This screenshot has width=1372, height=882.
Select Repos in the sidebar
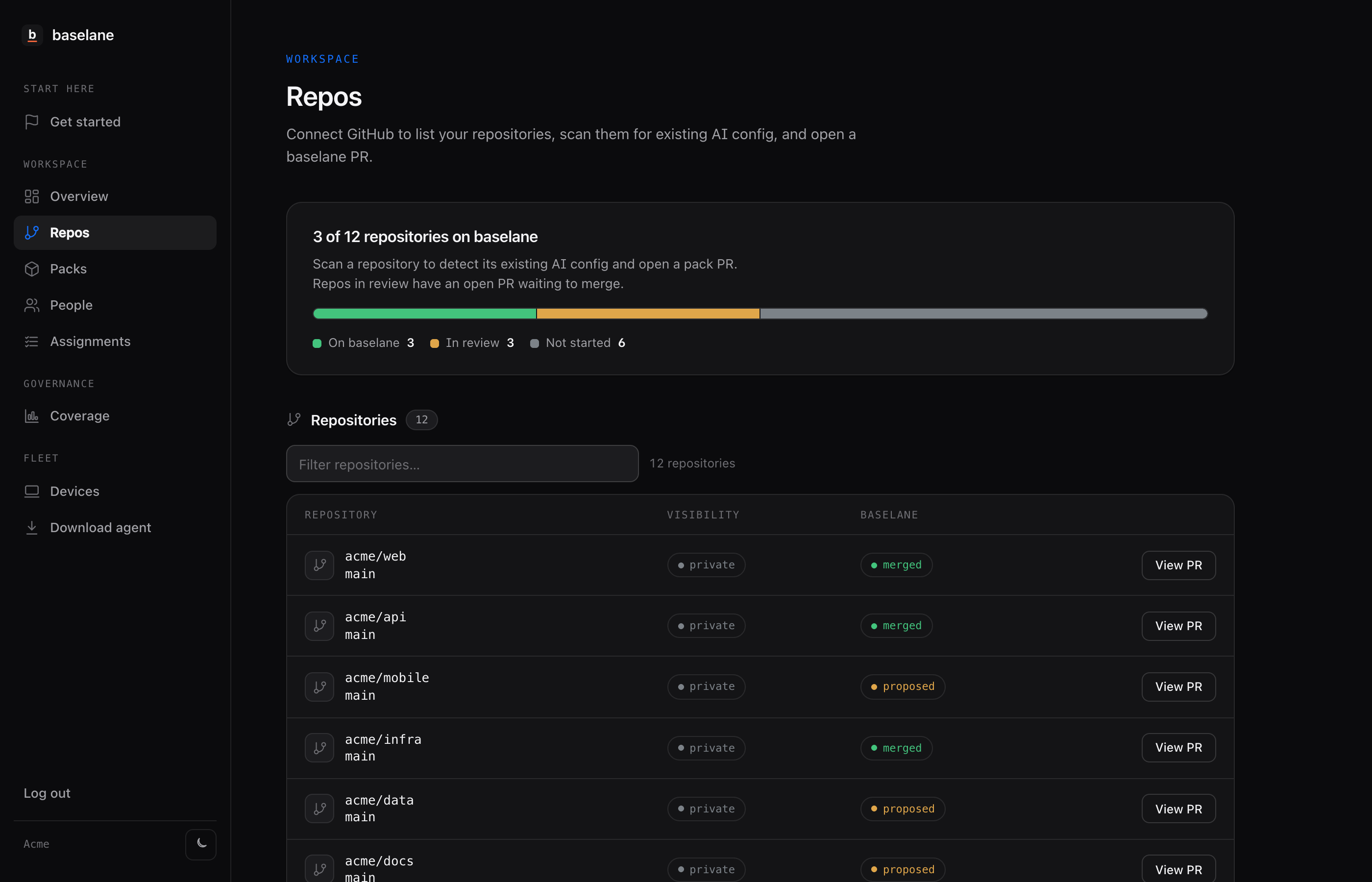[115, 233]
